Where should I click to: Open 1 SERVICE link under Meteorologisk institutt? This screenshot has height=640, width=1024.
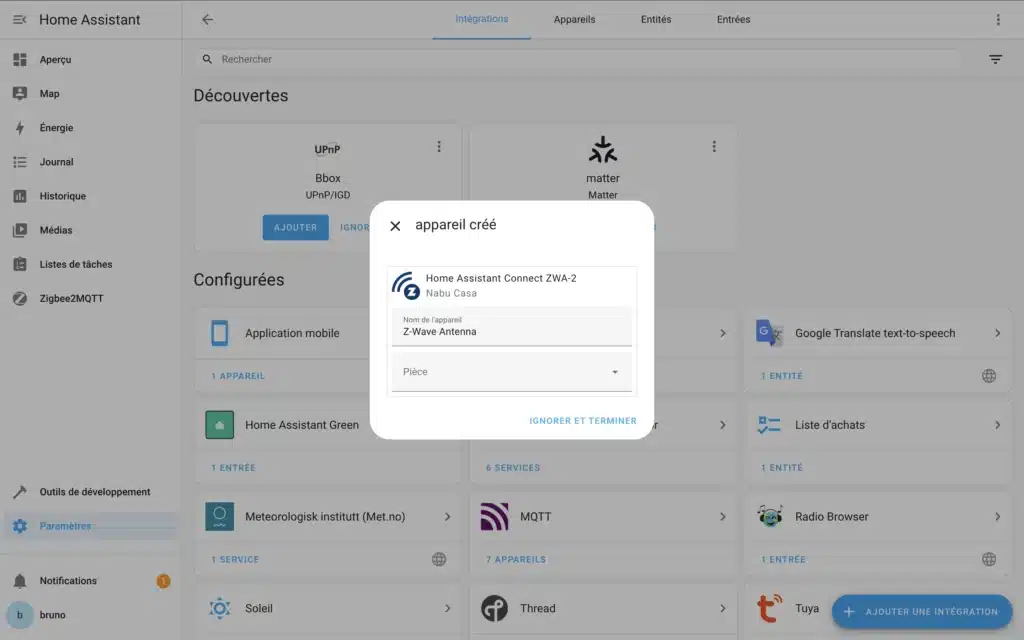click(x=235, y=560)
